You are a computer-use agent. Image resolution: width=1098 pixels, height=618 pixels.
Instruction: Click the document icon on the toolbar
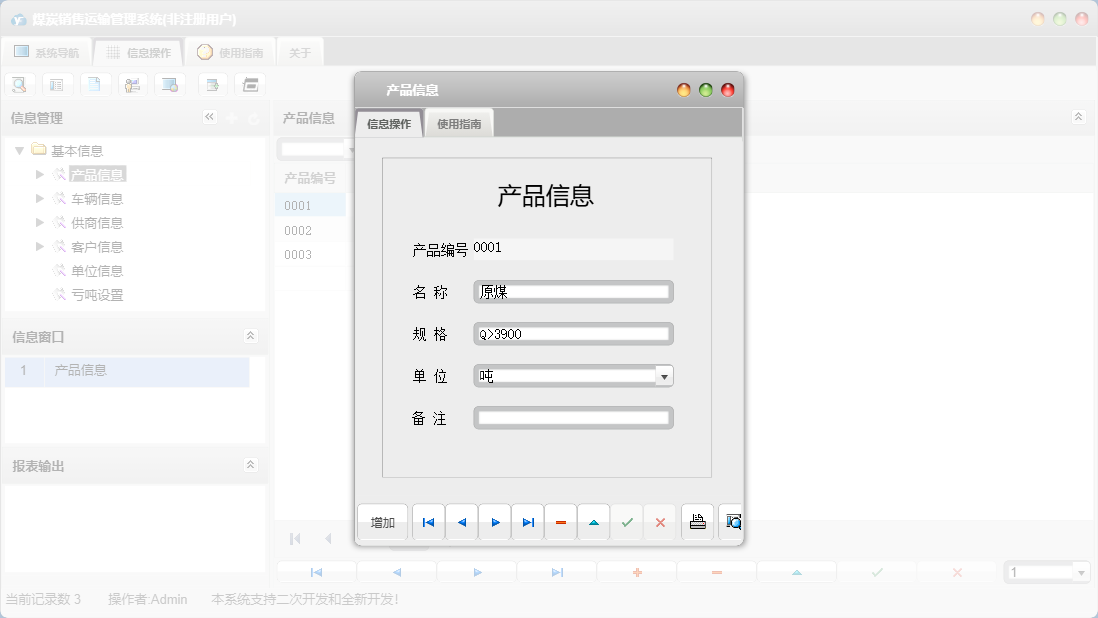[95, 84]
